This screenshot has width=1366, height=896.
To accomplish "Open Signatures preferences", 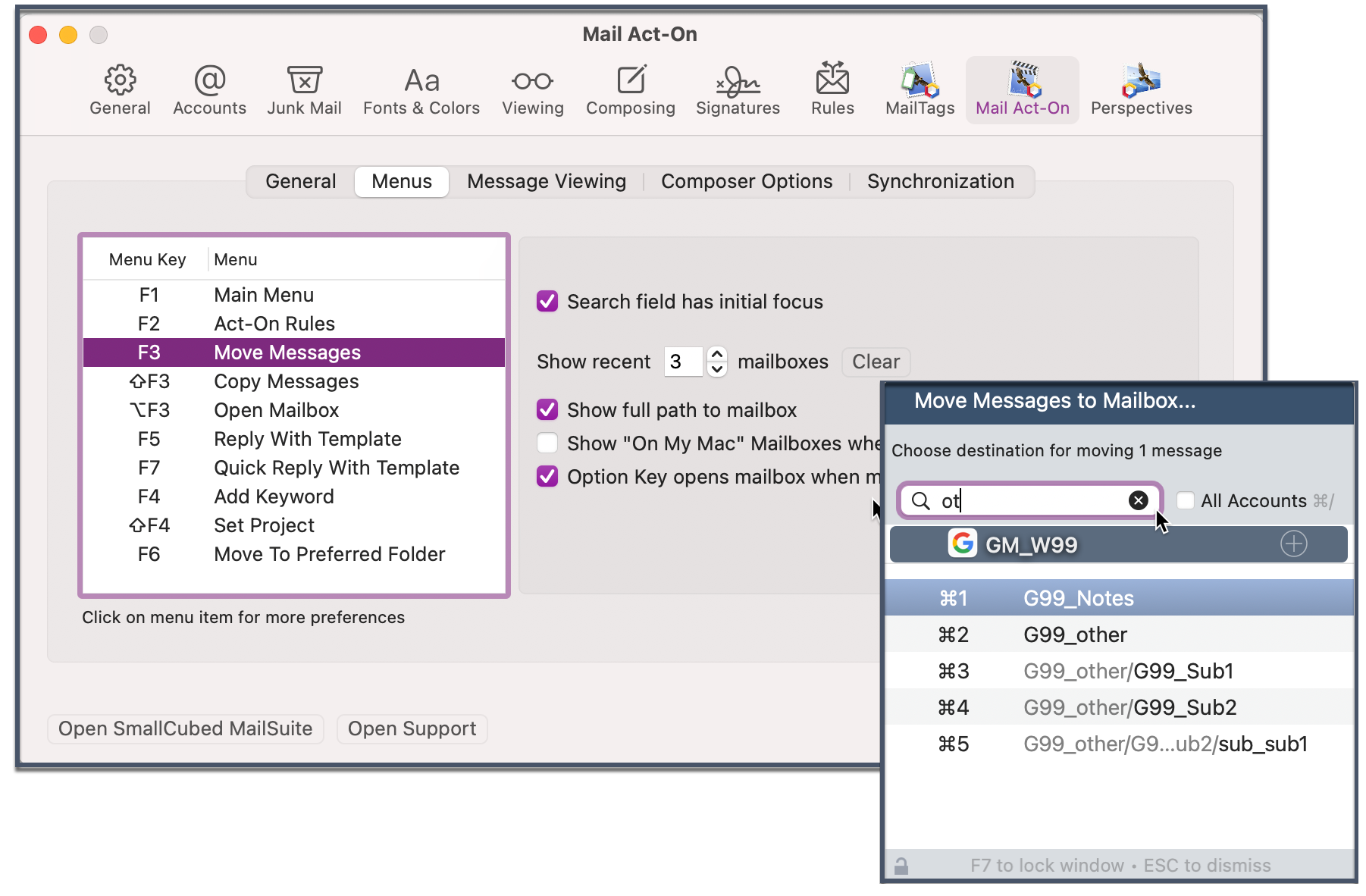I will tap(738, 90).
